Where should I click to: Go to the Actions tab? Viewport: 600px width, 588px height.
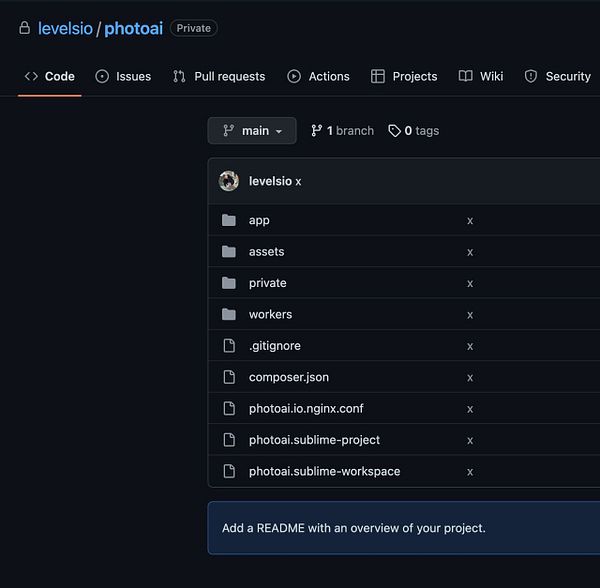(319, 76)
